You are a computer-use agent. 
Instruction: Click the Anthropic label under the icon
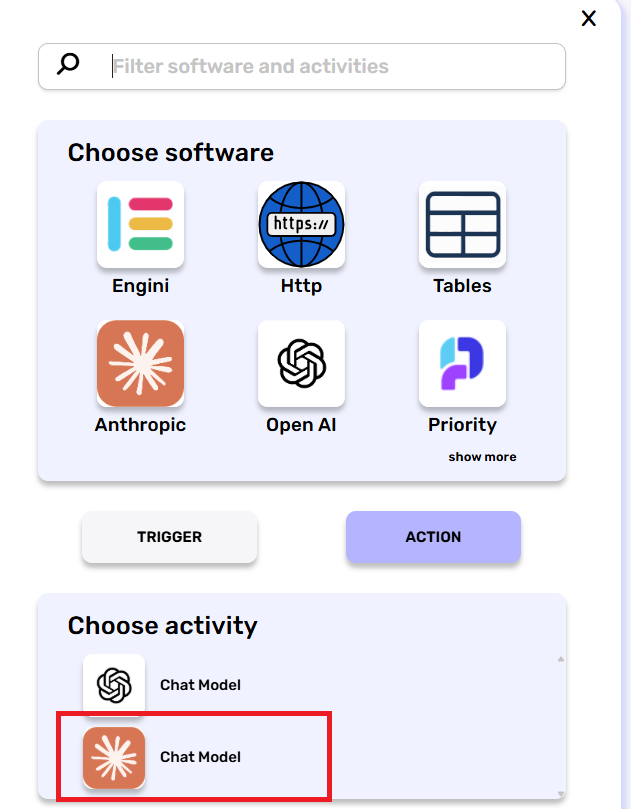pyautogui.click(x=140, y=425)
